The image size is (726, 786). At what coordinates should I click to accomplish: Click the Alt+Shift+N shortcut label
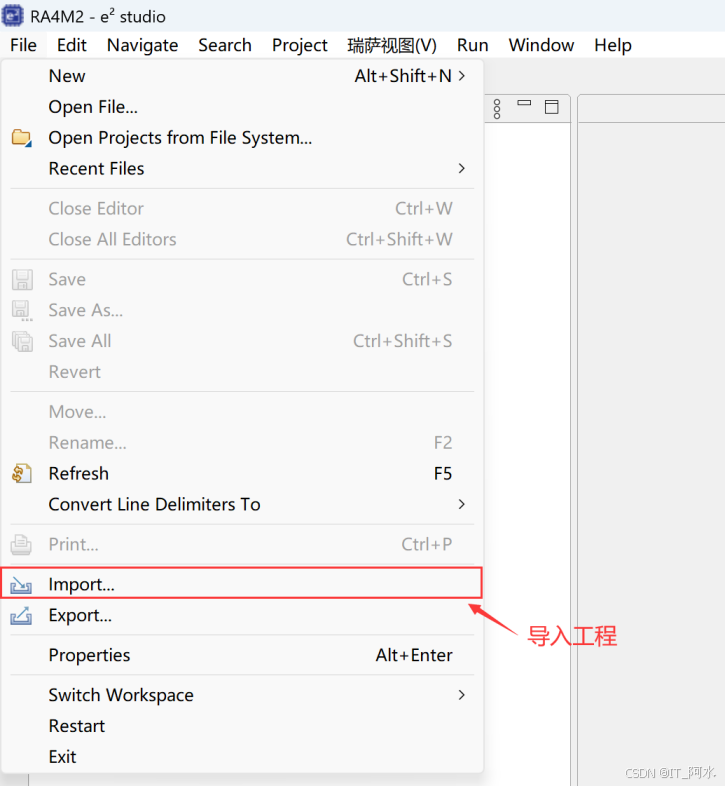coord(403,76)
